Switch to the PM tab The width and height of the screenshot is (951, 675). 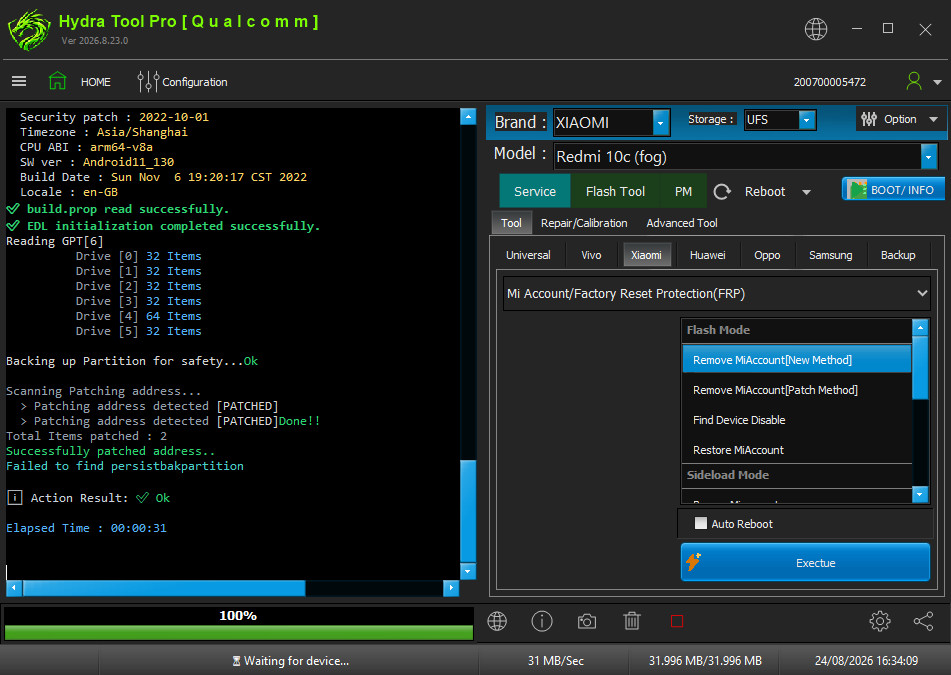click(x=683, y=191)
